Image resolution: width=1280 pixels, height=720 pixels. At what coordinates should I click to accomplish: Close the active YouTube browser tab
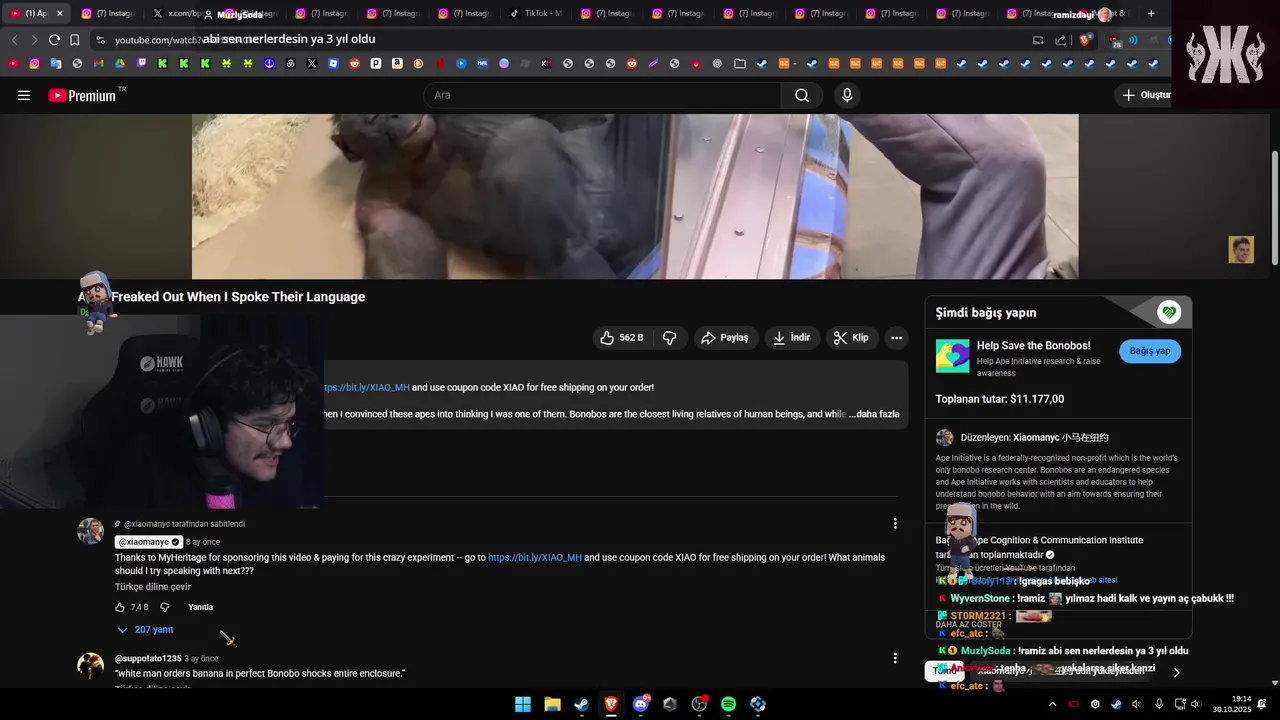[60, 14]
